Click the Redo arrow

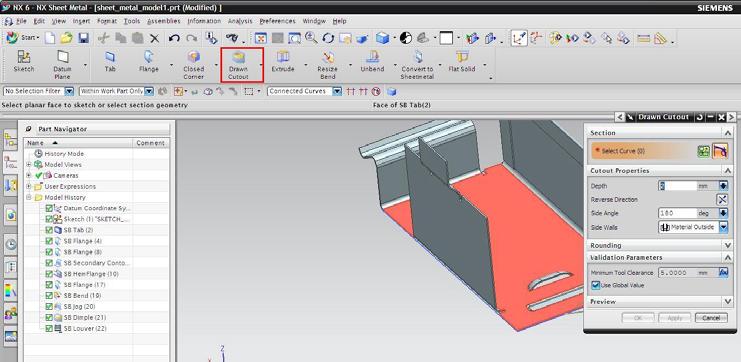point(191,38)
